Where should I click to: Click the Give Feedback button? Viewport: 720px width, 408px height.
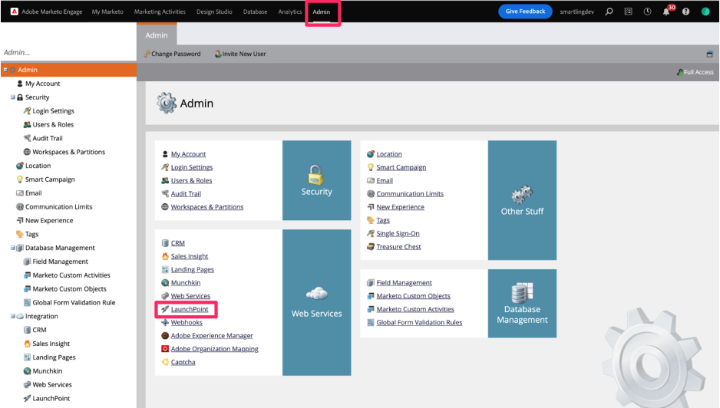(525, 11)
